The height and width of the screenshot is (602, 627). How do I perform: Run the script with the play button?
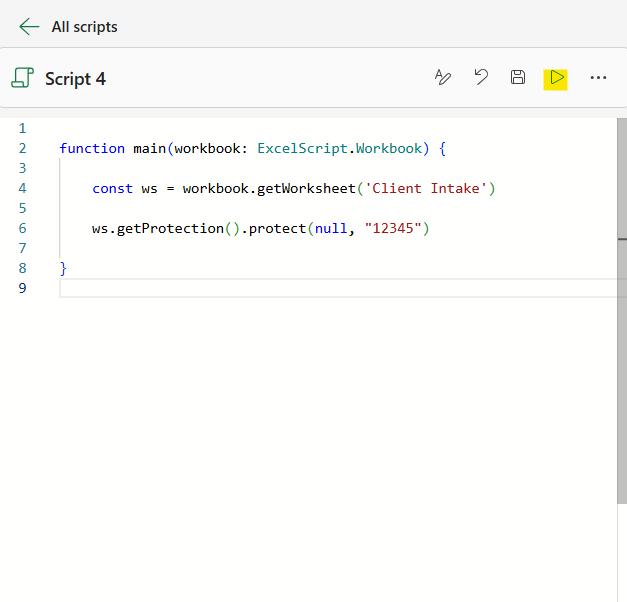[x=555, y=79]
